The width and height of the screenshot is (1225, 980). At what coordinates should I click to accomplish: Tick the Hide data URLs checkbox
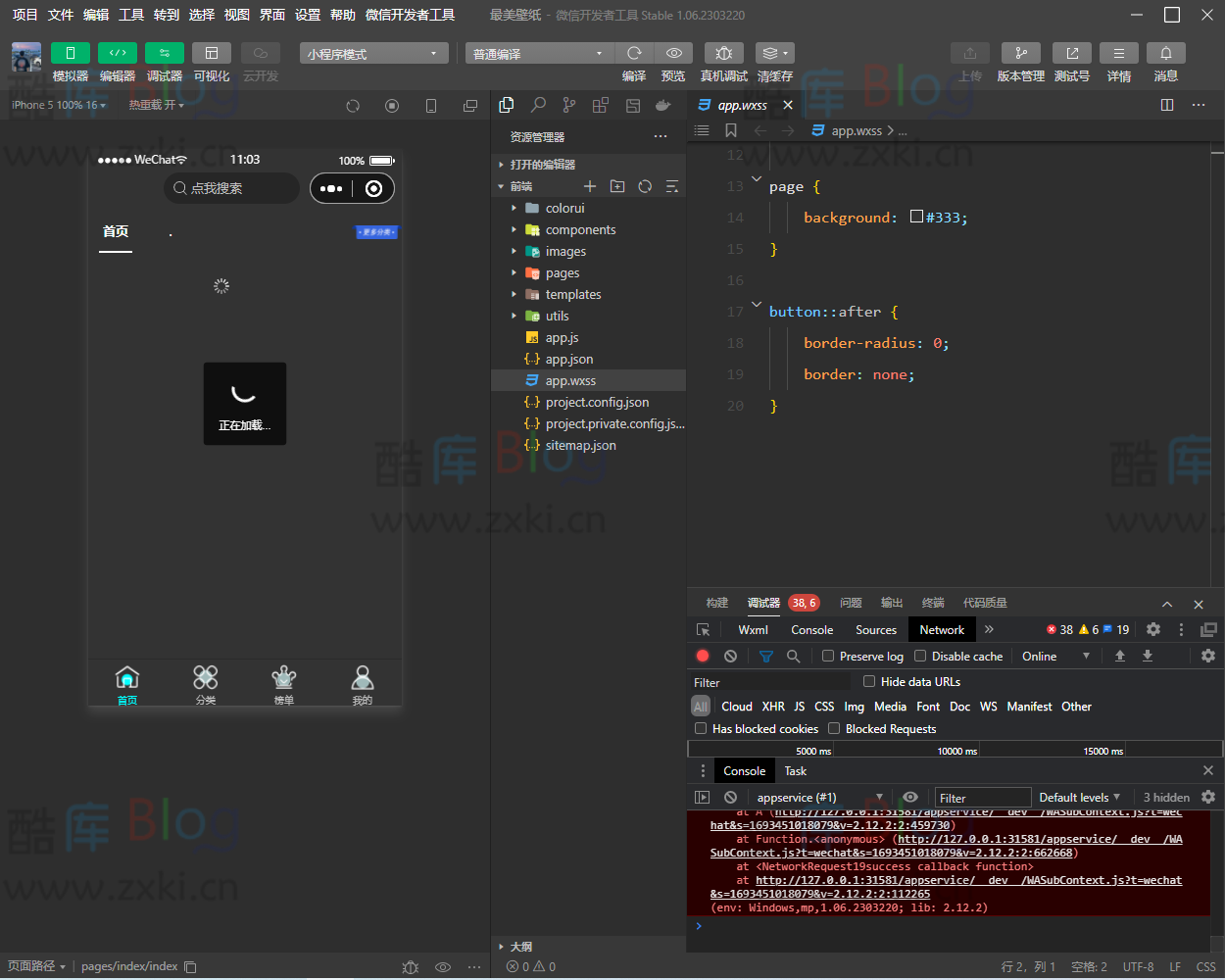(x=869, y=681)
